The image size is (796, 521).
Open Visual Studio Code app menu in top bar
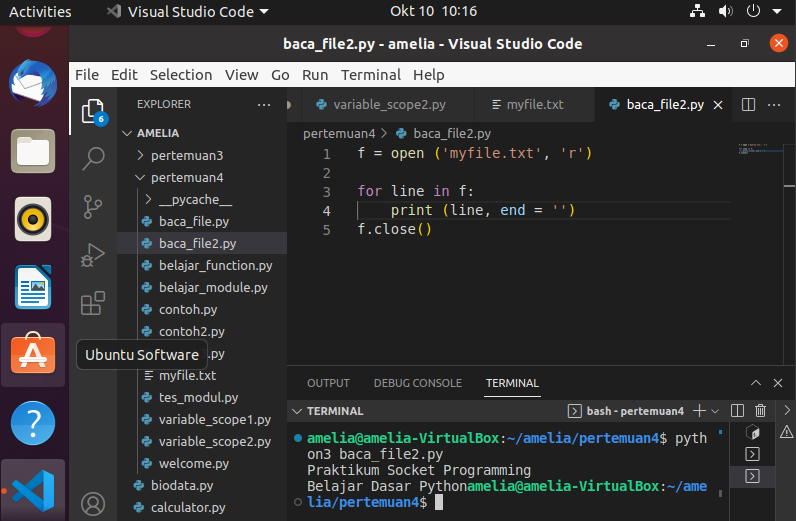(x=187, y=11)
